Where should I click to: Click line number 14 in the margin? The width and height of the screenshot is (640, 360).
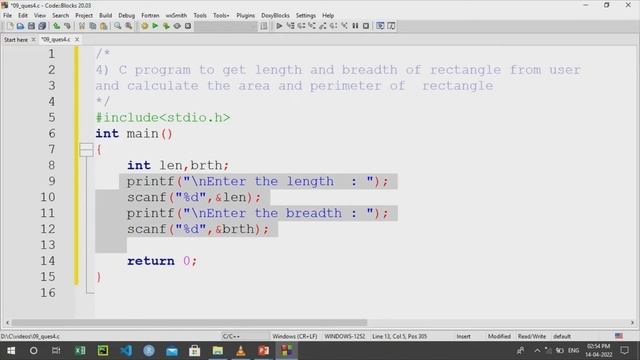point(48,261)
